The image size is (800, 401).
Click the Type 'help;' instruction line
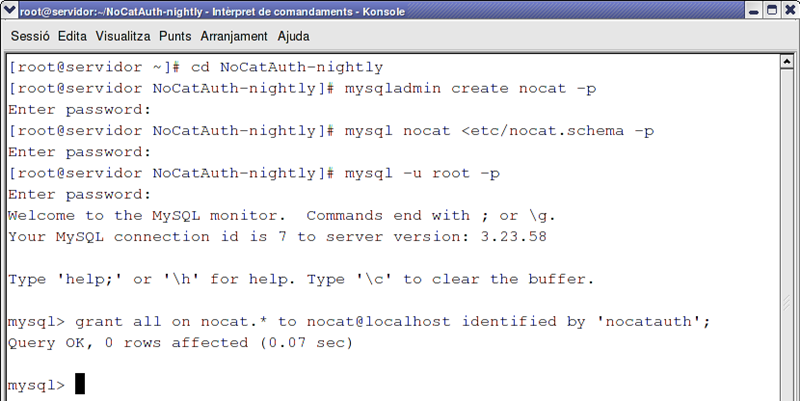(301, 280)
